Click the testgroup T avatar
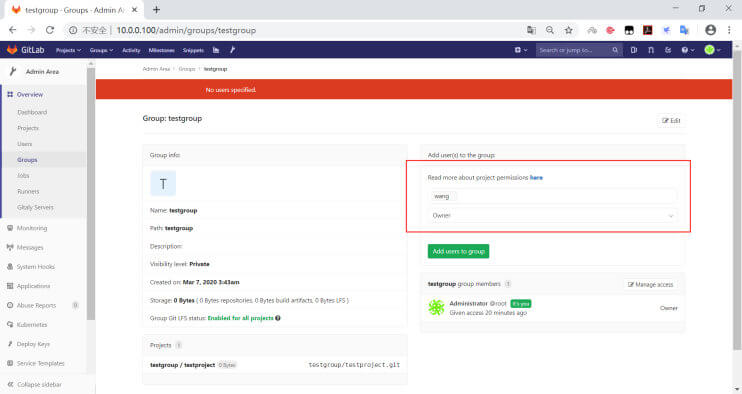742x394 pixels. point(163,184)
